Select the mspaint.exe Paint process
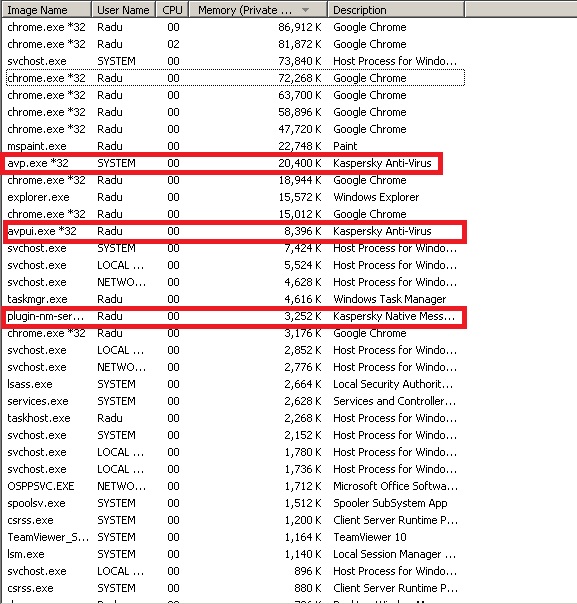Image resolution: width=577 pixels, height=604 pixels. coord(233,146)
